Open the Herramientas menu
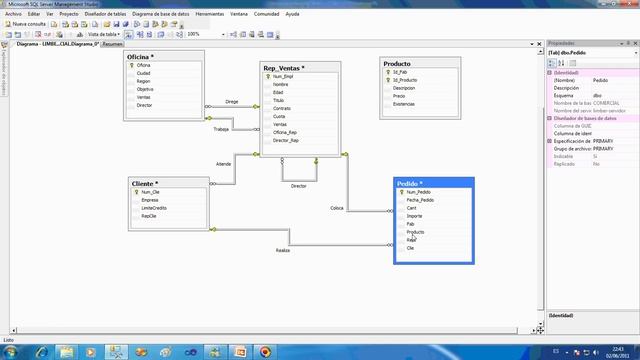 pos(209,14)
